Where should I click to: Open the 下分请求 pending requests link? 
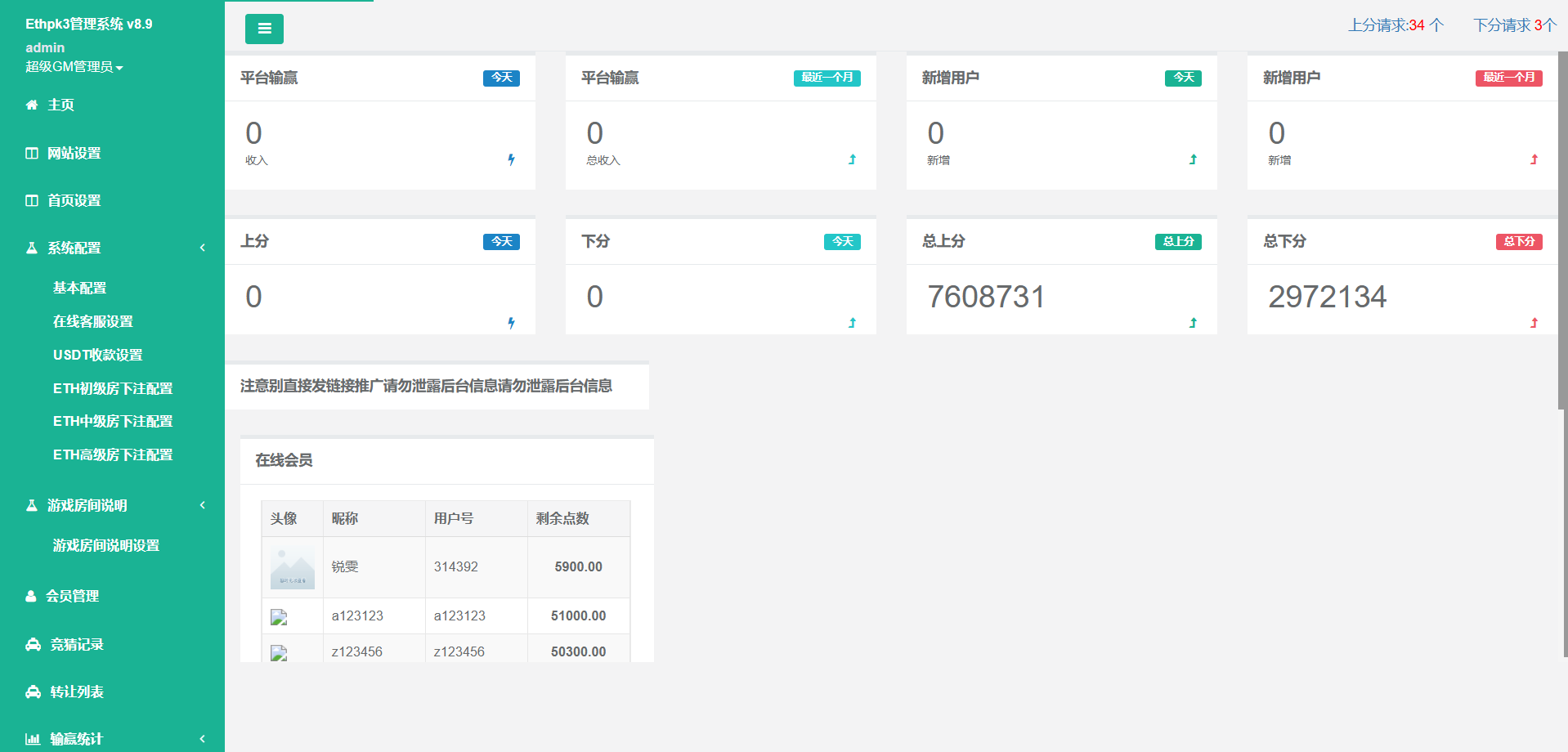1514,25
